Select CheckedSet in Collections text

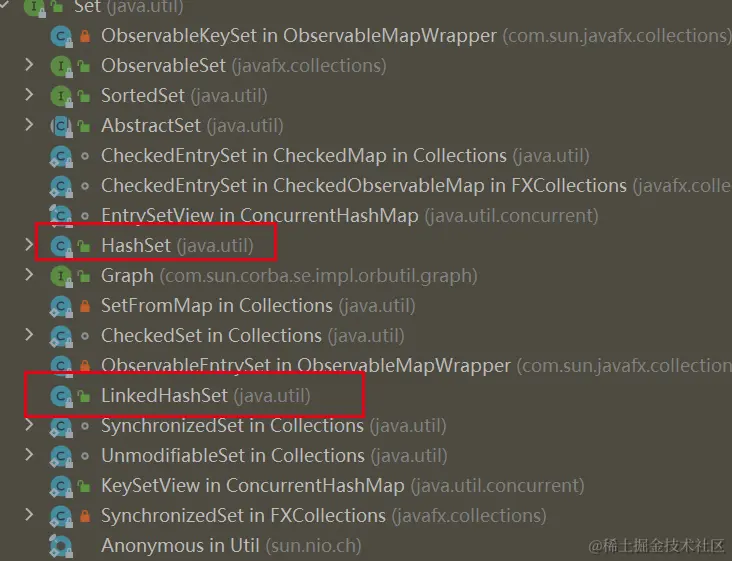click(211, 336)
